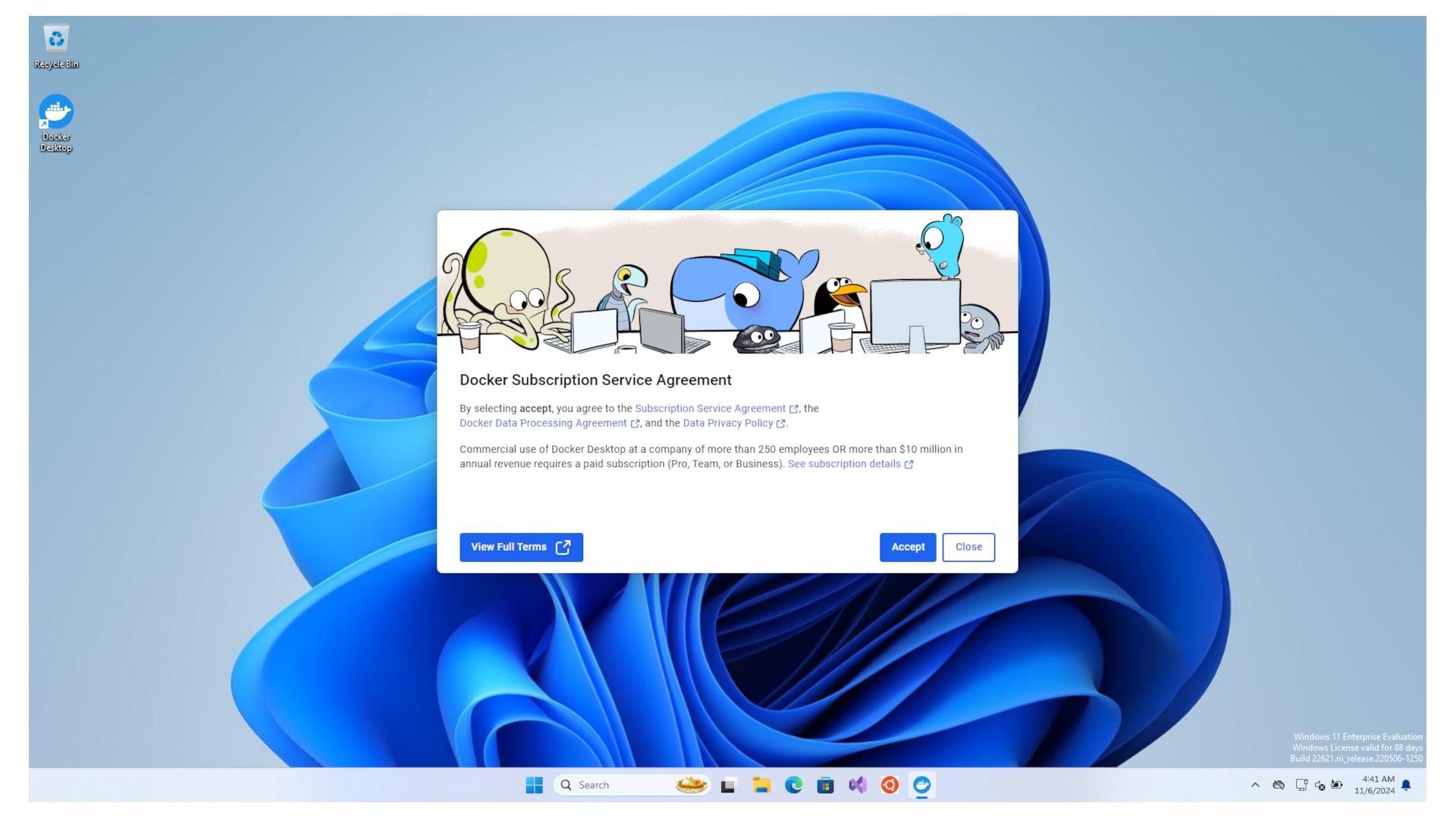Open the Recycle Bin icon
Image resolution: width=1456 pixels, height=819 pixels.
tap(56, 45)
